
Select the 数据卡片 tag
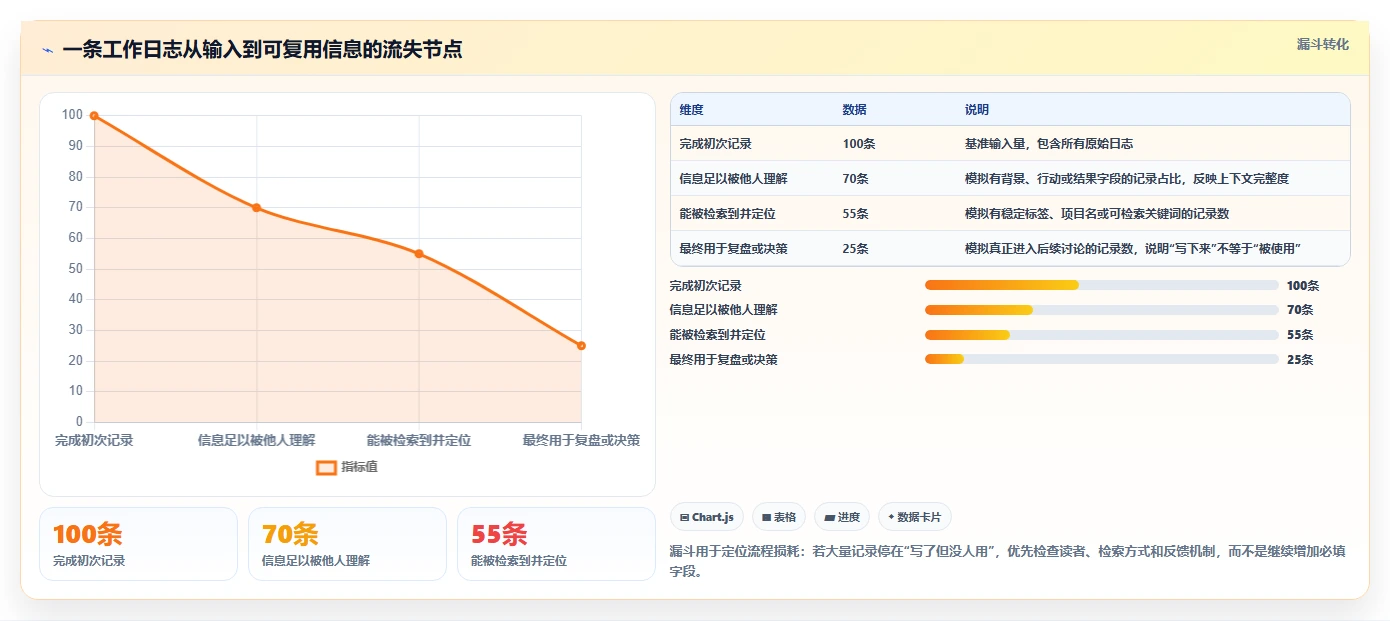point(915,517)
